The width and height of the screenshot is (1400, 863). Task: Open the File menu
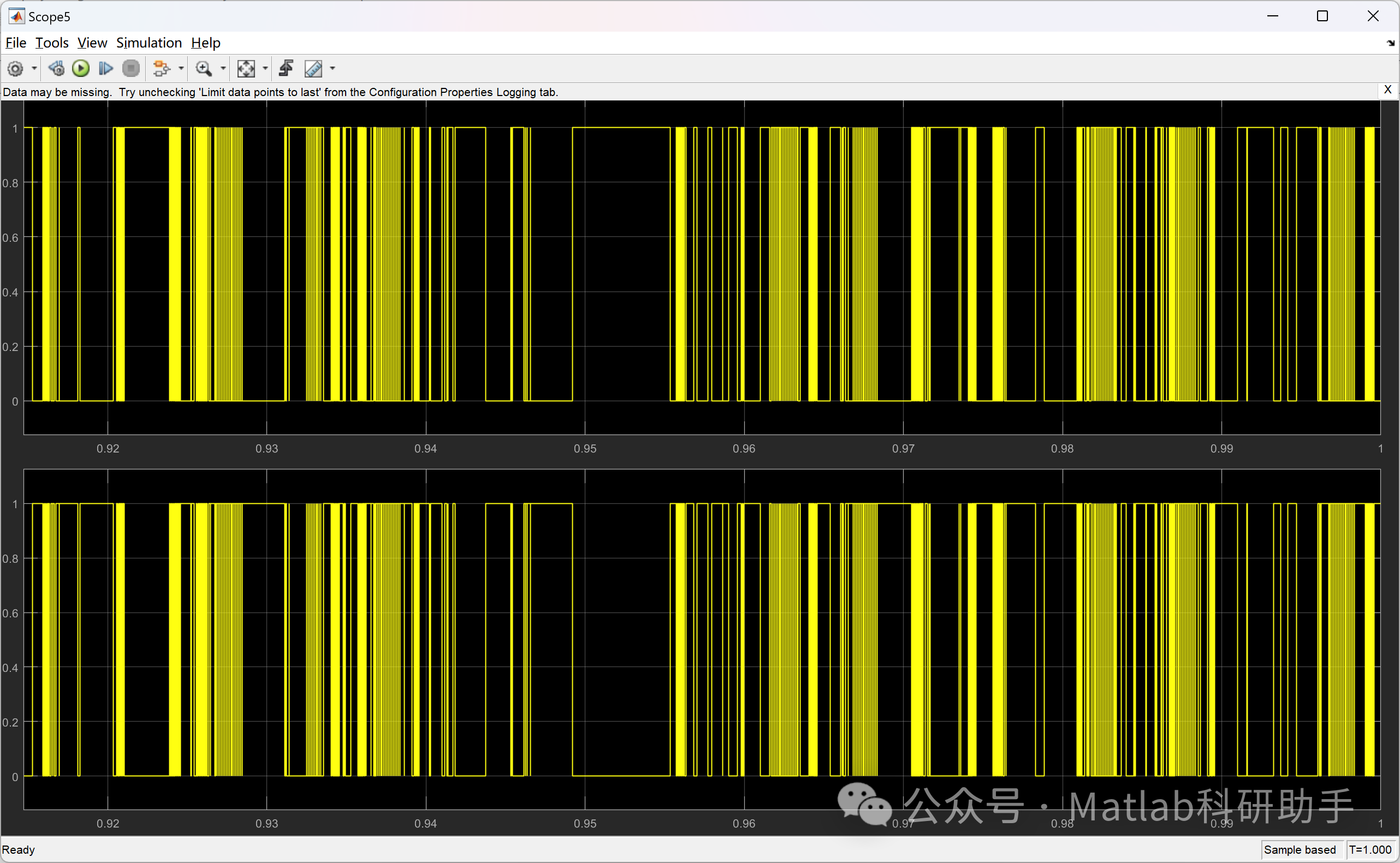pos(16,43)
